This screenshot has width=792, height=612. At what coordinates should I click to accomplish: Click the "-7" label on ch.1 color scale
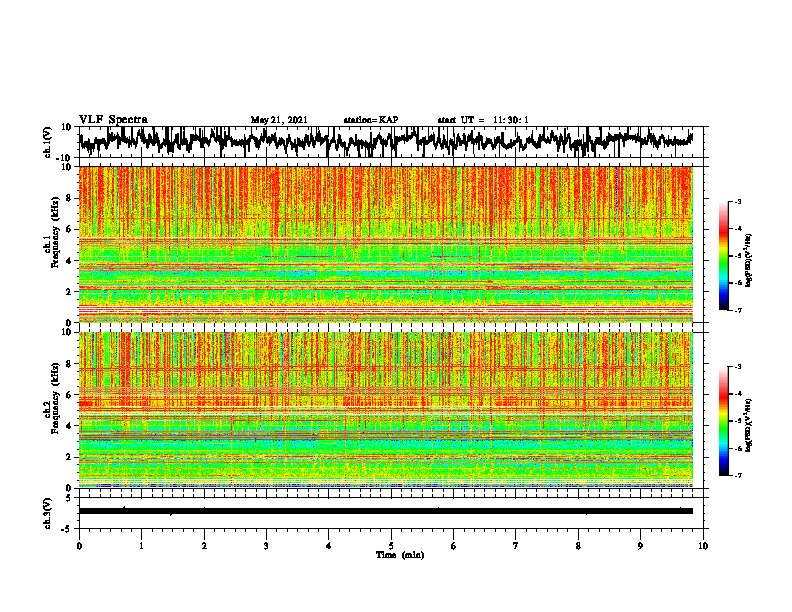pos(738,310)
